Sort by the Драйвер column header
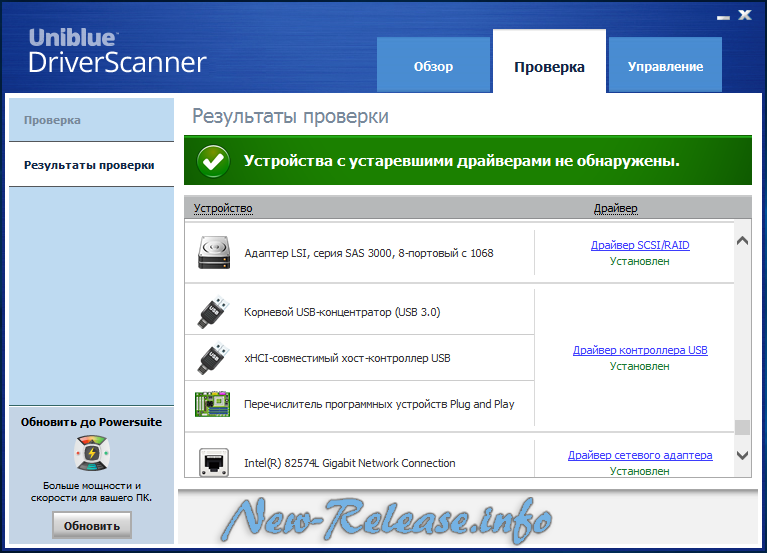This screenshot has height=553, width=767. (615, 208)
